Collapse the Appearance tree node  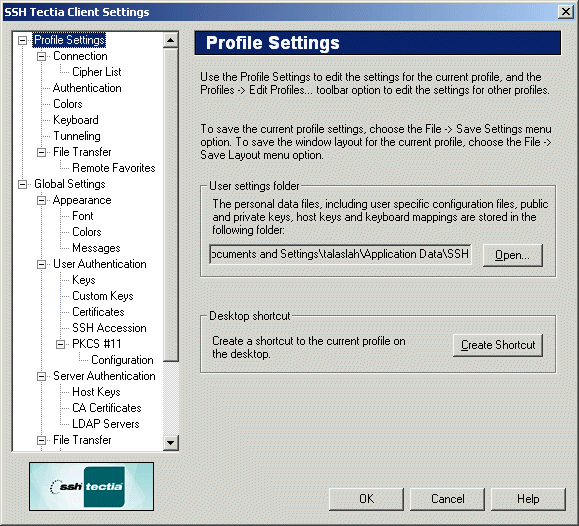tap(42, 200)
